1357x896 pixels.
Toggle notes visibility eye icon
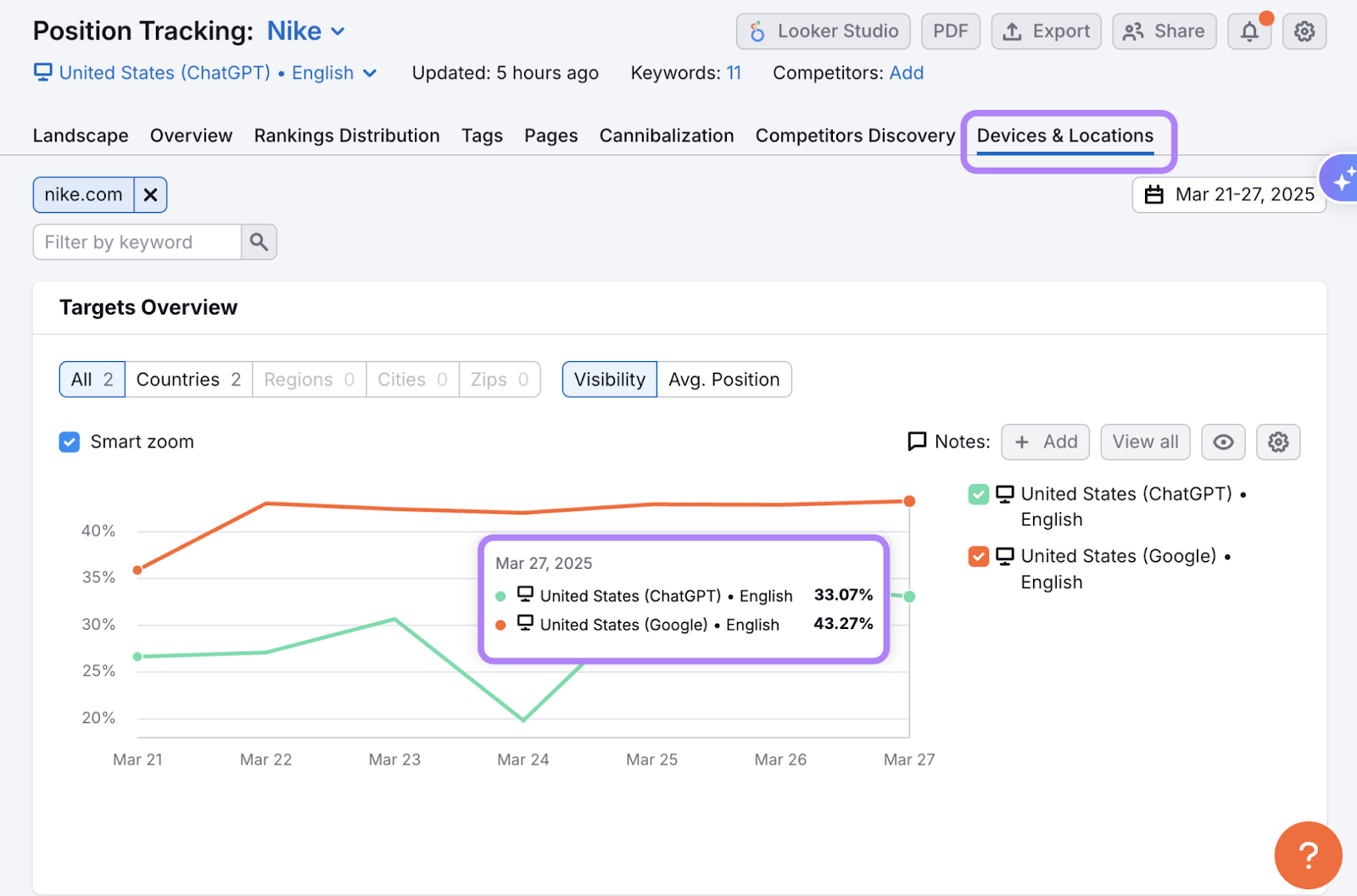point(1223,442)
